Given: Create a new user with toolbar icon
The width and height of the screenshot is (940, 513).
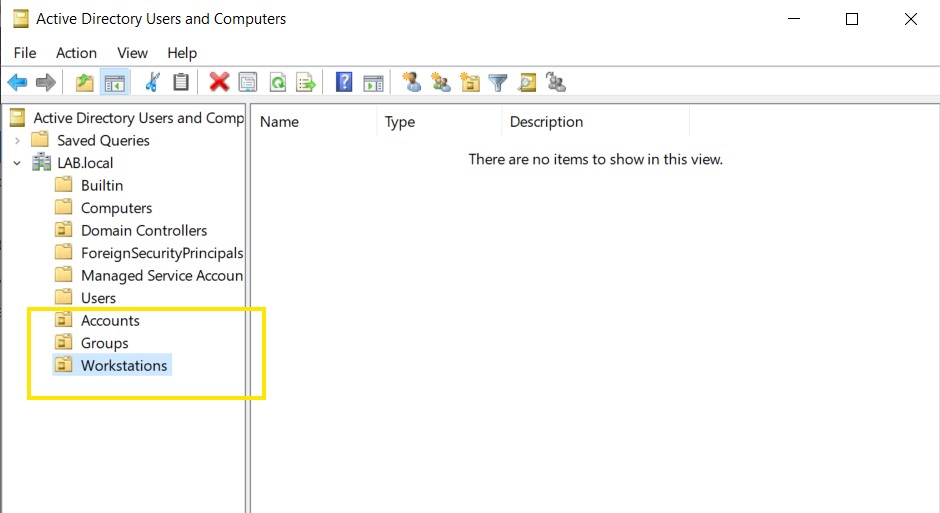Looking at the screenshot, I should pyautogui.click(x=411, y=82).
